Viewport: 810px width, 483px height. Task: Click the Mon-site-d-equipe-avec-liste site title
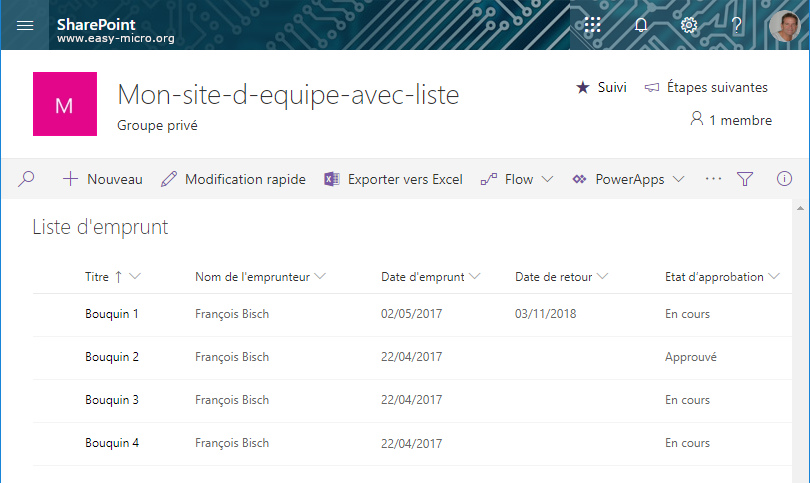(x=288, y=95)
